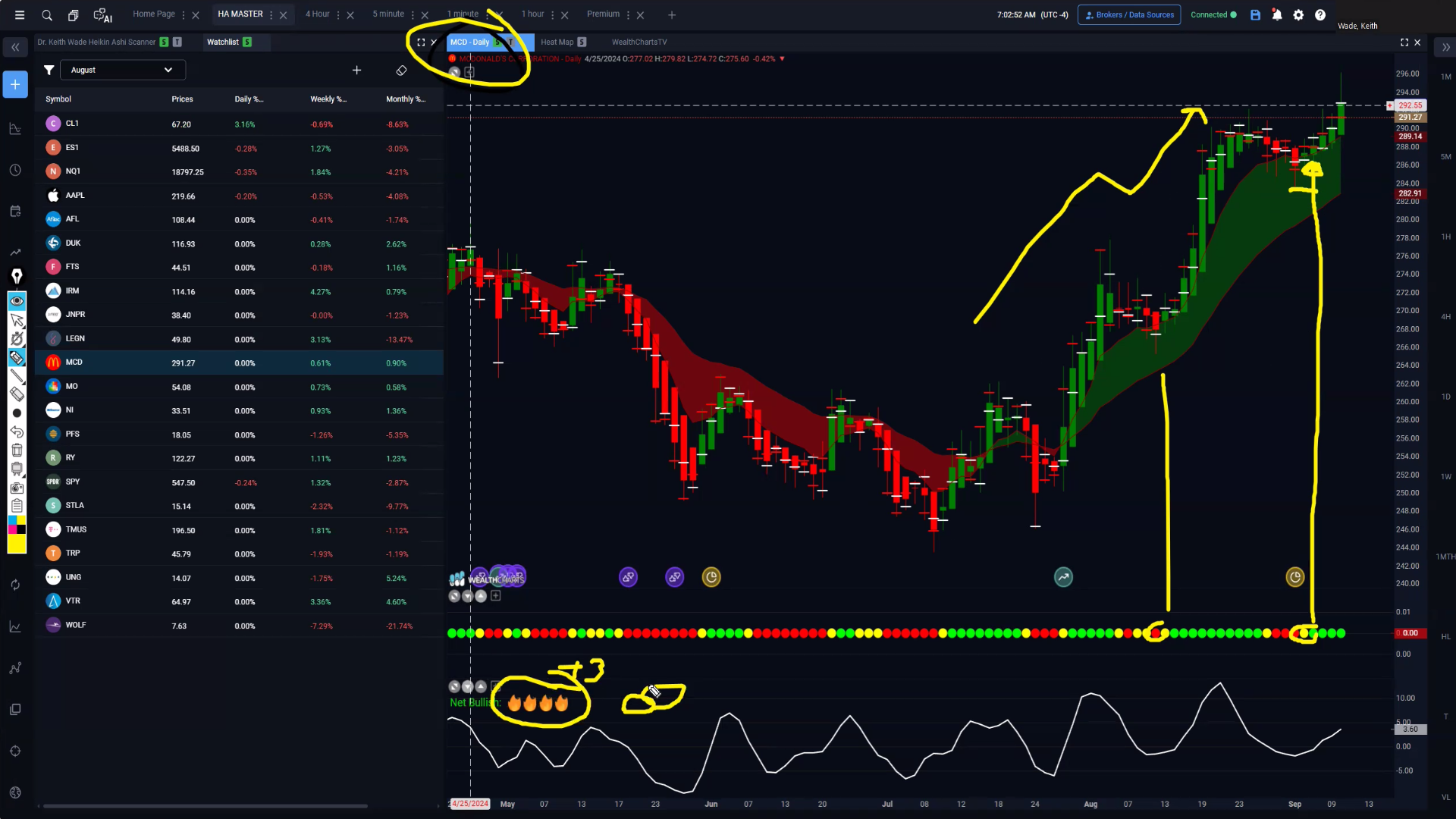The image size is (1456, 819).
Task: Select the straight line drawing tool
Action: coord(17,376)
